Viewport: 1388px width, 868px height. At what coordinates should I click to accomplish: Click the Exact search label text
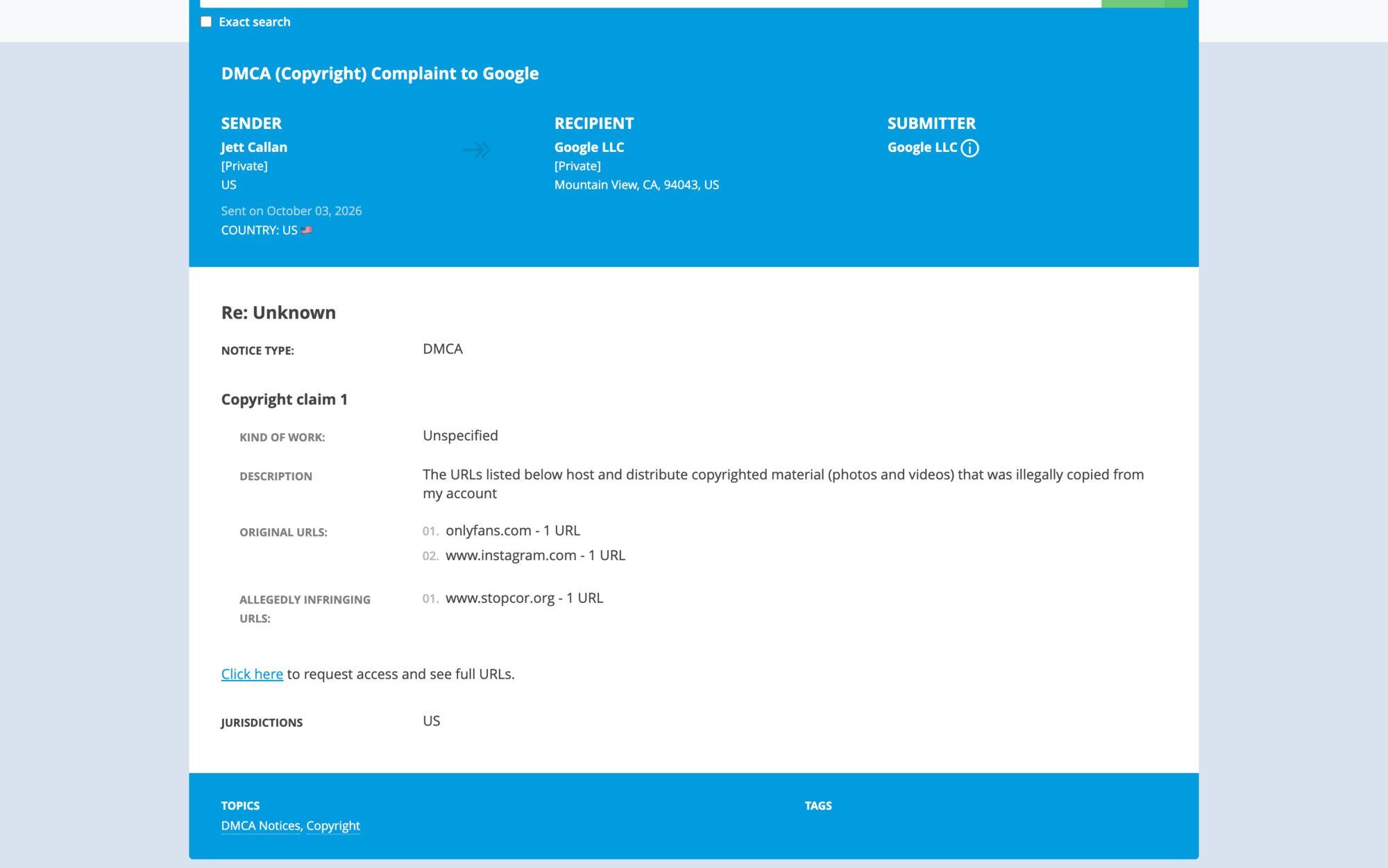pyautogui.click(x=255, y=22)
